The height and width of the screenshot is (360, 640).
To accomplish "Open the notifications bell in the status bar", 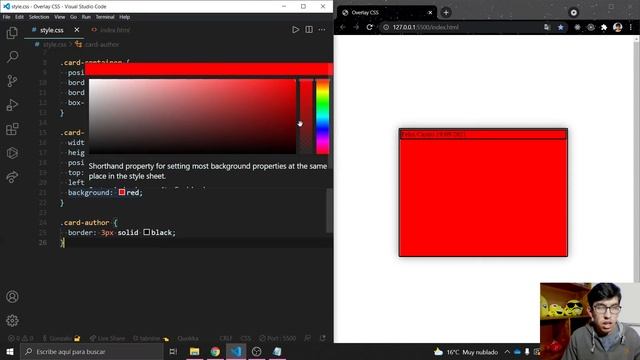I will [323, 338].
